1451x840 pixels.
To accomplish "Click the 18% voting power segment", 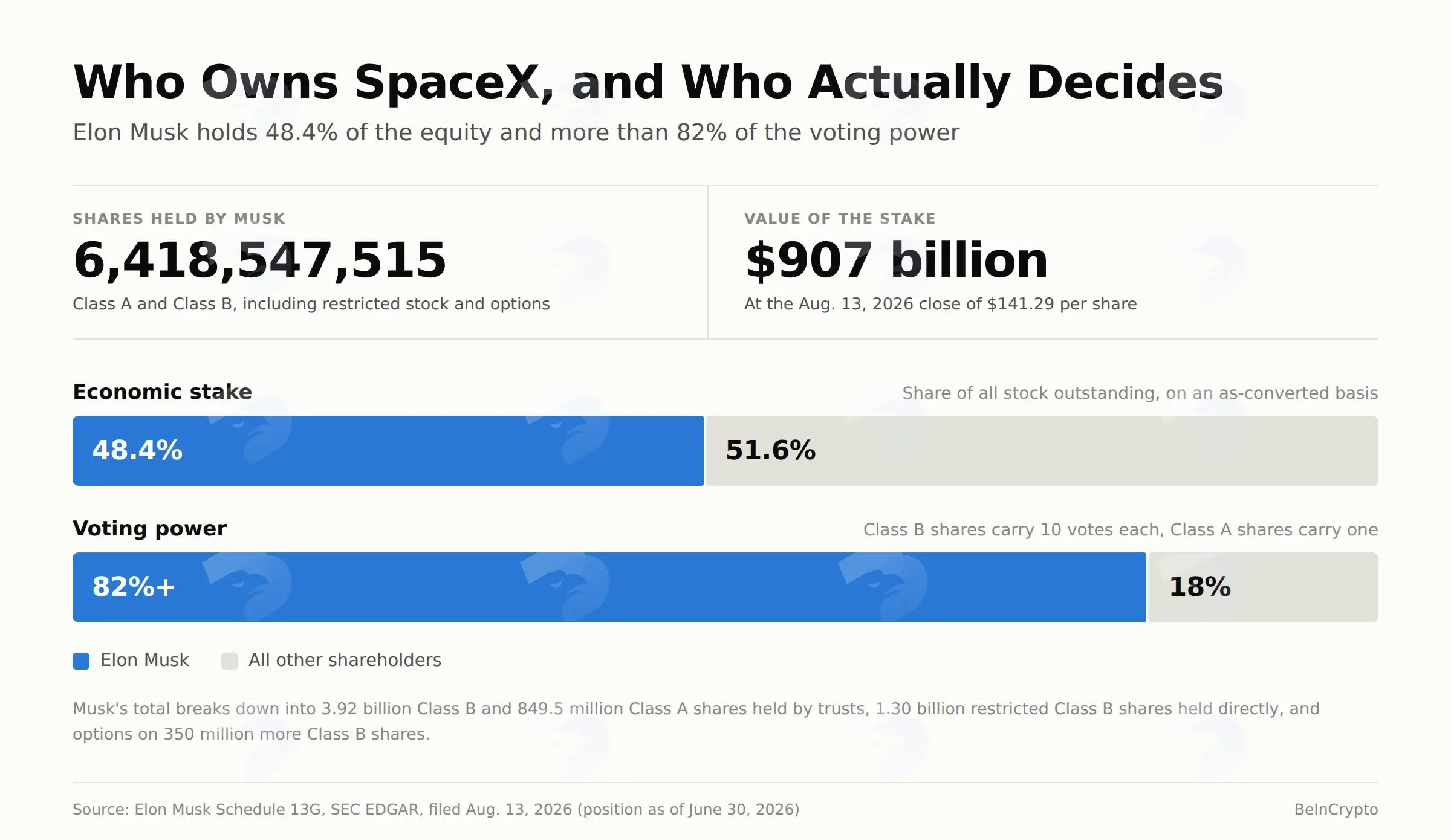I will tap(1264, 587).
